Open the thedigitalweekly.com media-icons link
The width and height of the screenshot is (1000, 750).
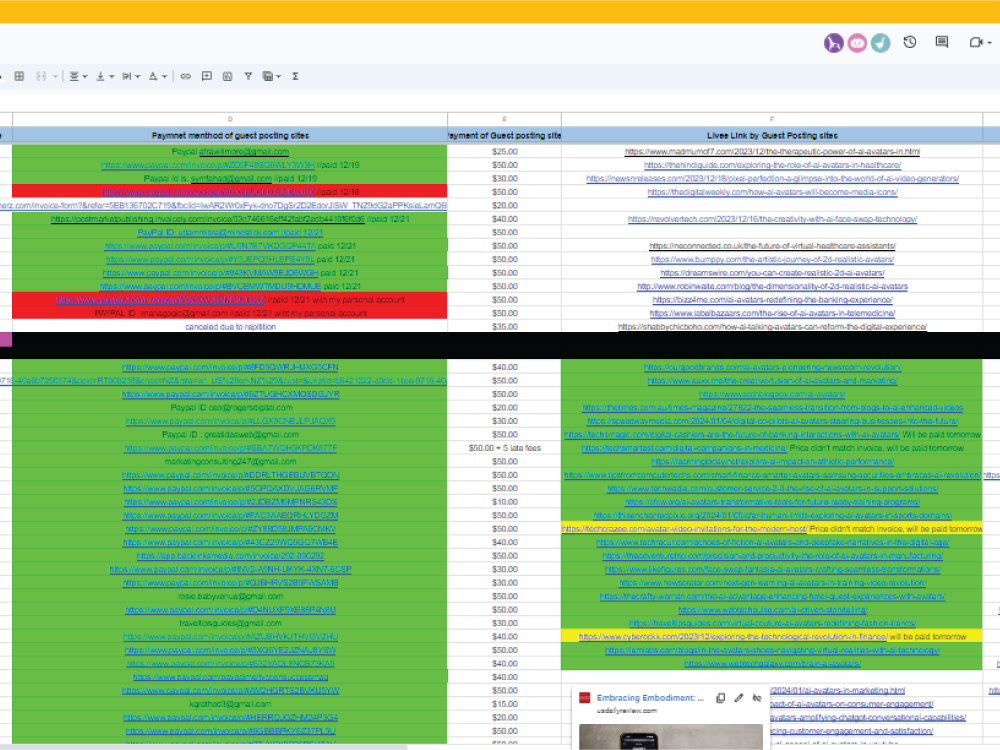pyautogui.click(x=772, y=192)
